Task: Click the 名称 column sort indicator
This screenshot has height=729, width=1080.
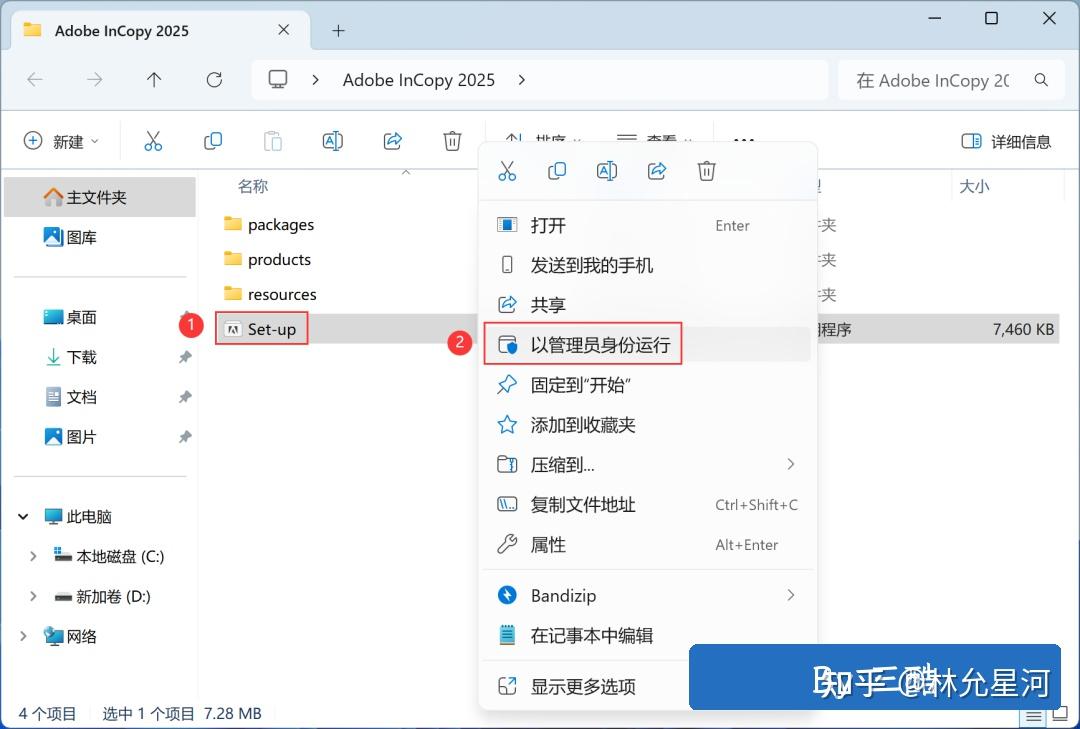Action: coord(405,173)
